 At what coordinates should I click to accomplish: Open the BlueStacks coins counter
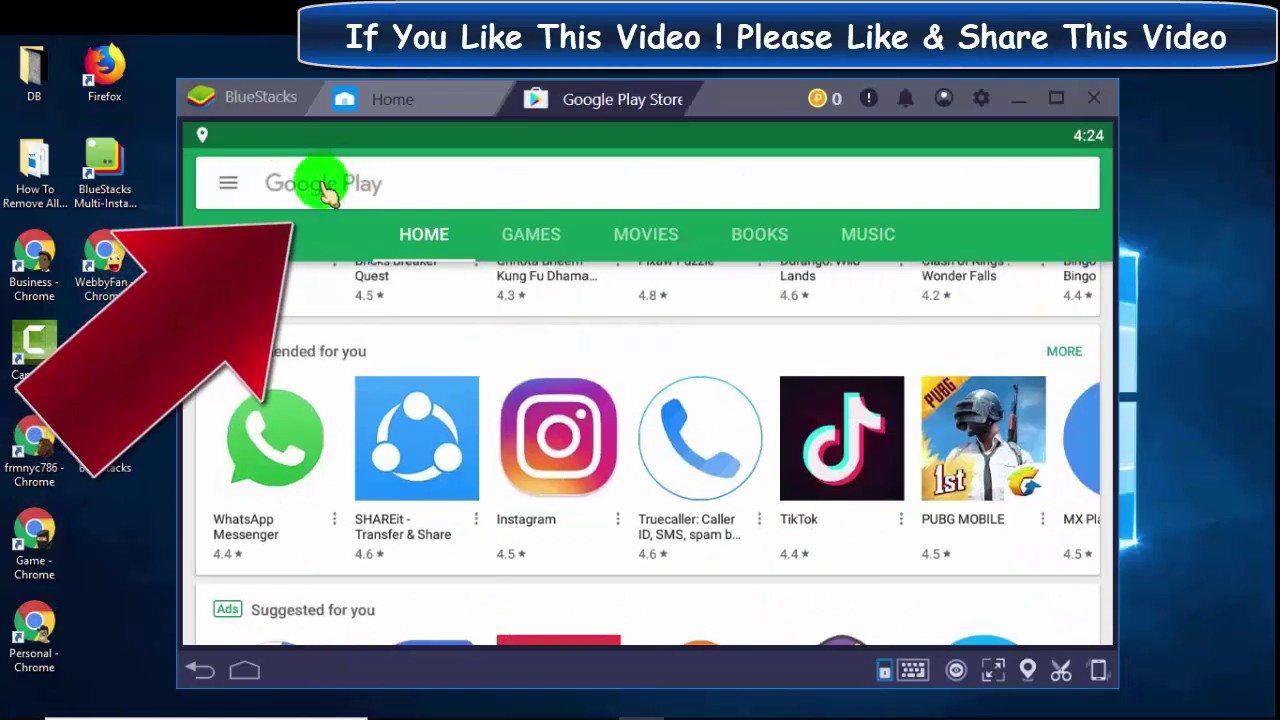tap(825, 98)
